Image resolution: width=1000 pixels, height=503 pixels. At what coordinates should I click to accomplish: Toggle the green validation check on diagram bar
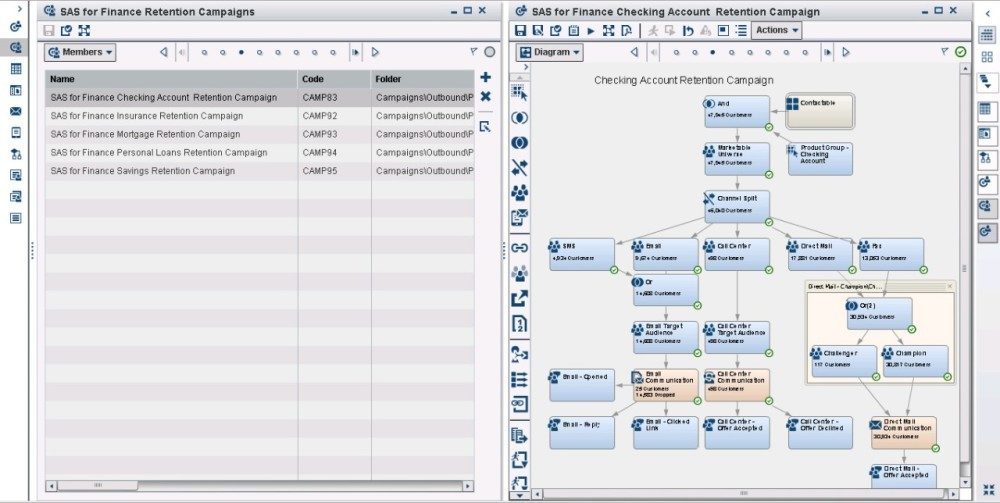tap(961, 52)
